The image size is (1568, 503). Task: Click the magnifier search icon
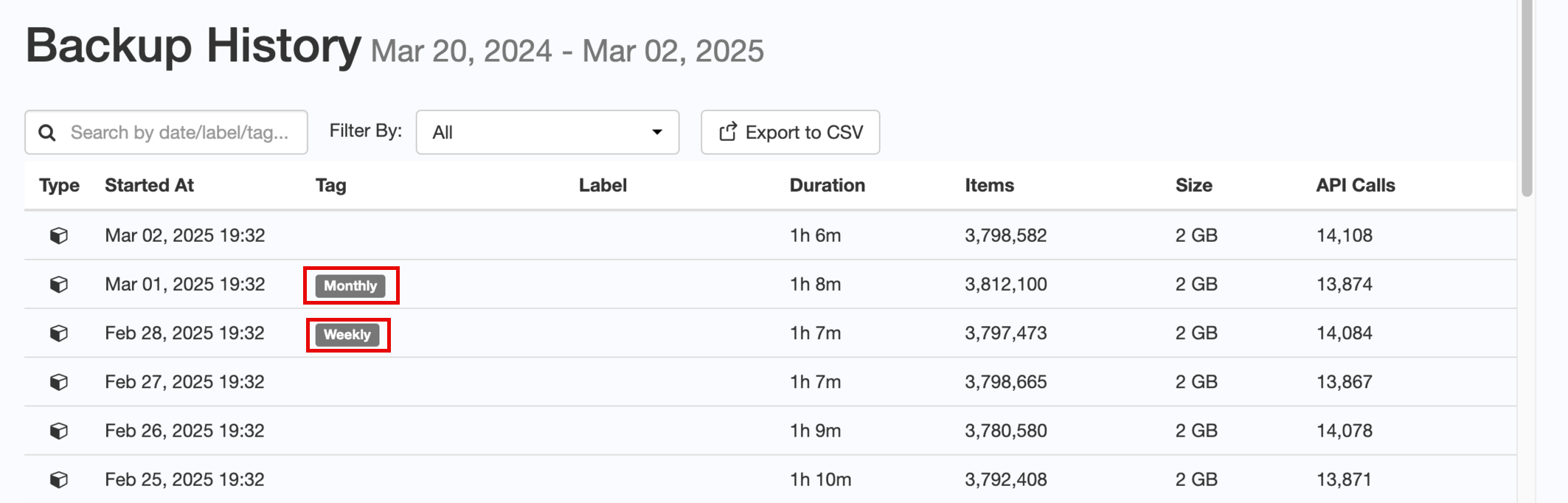tap(47, 133)
